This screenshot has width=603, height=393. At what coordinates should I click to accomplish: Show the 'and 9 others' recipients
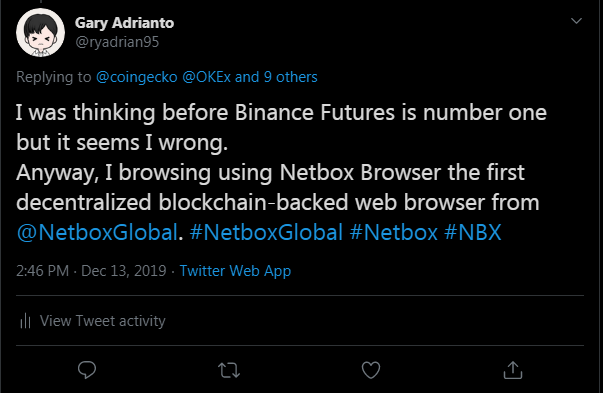point(276,77)
